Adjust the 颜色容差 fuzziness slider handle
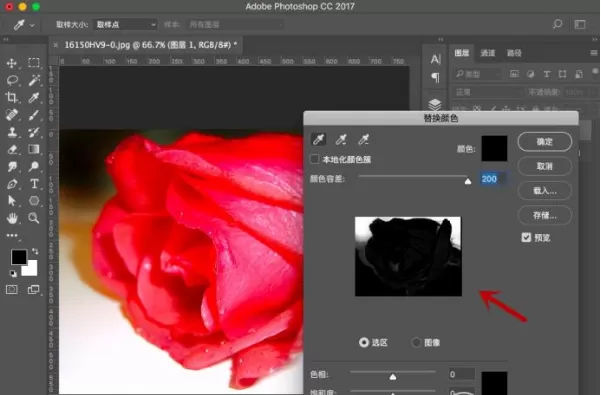Screen dimensions: 601x395 (x=468, y=181)
